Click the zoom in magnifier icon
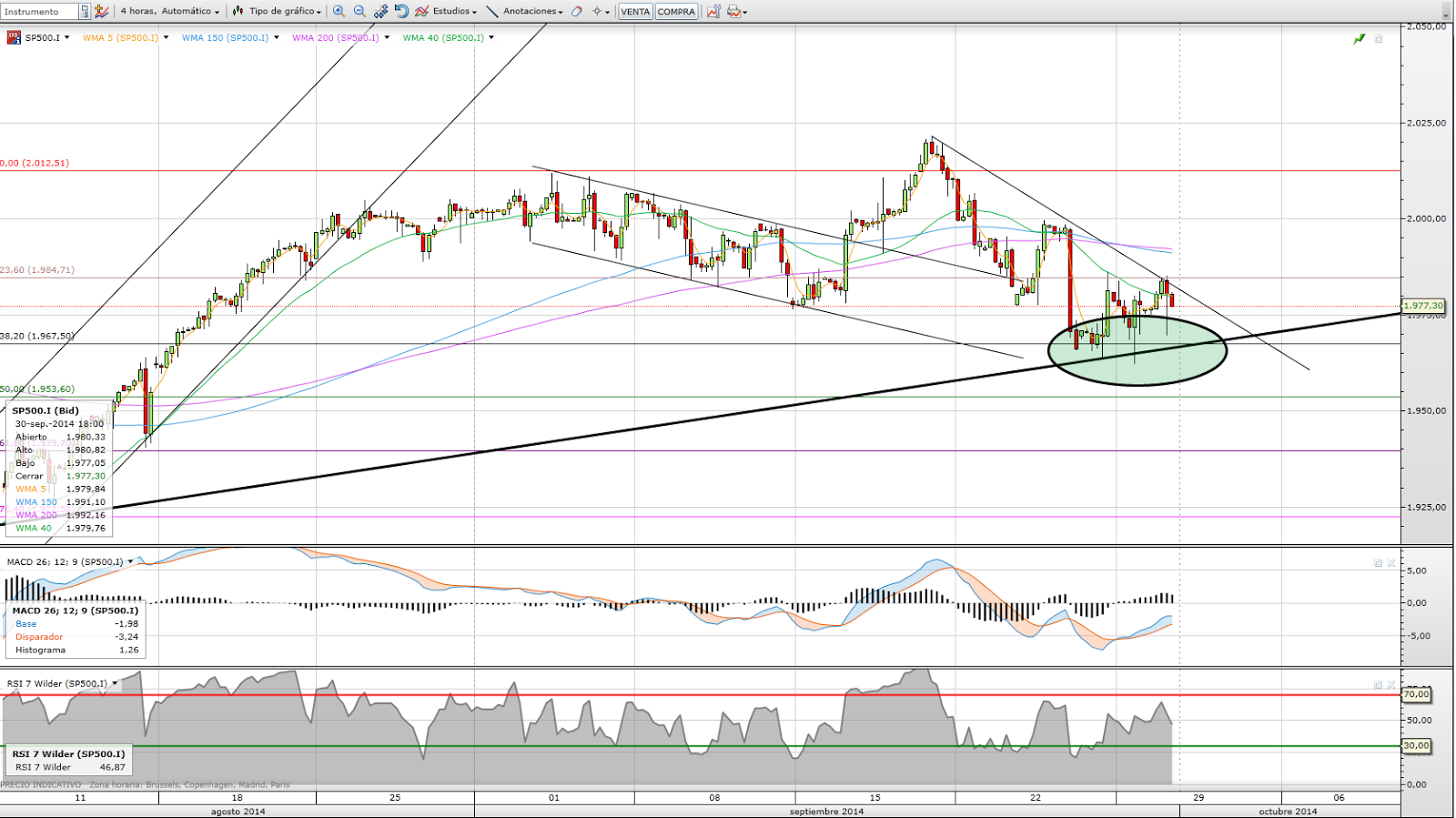Screen dimensions: 1456x818 (339, 11)
